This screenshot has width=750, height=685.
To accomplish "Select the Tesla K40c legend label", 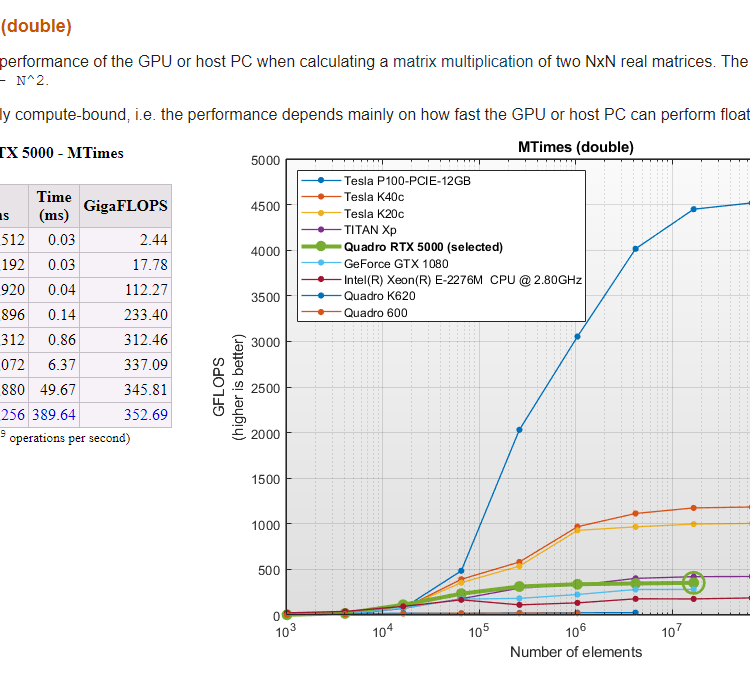I will pyautogui.click(x=374, y=197).
